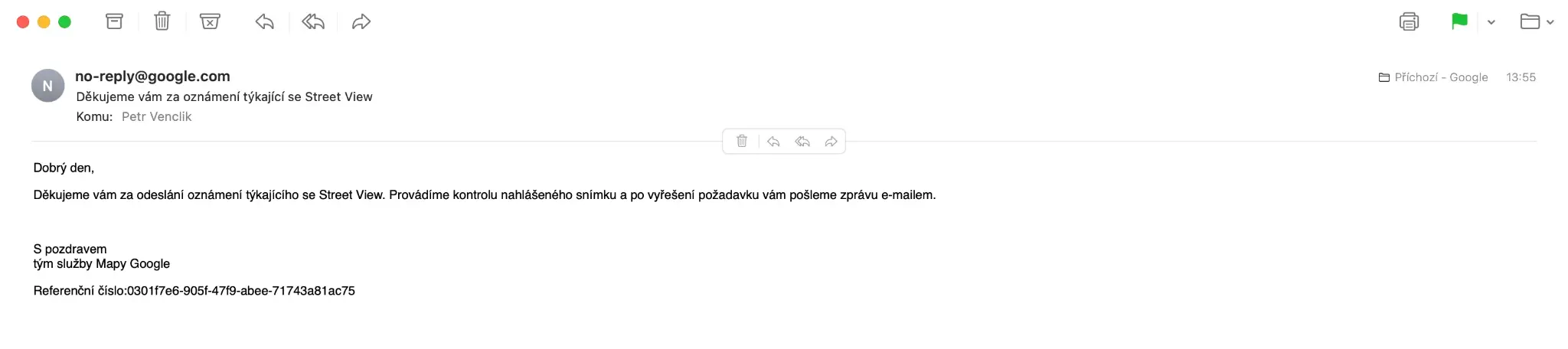The width and height of the screenshot is (1568, 349).
Task: Open the flag color dropdown arrow
Action: tap(1491, 22)
